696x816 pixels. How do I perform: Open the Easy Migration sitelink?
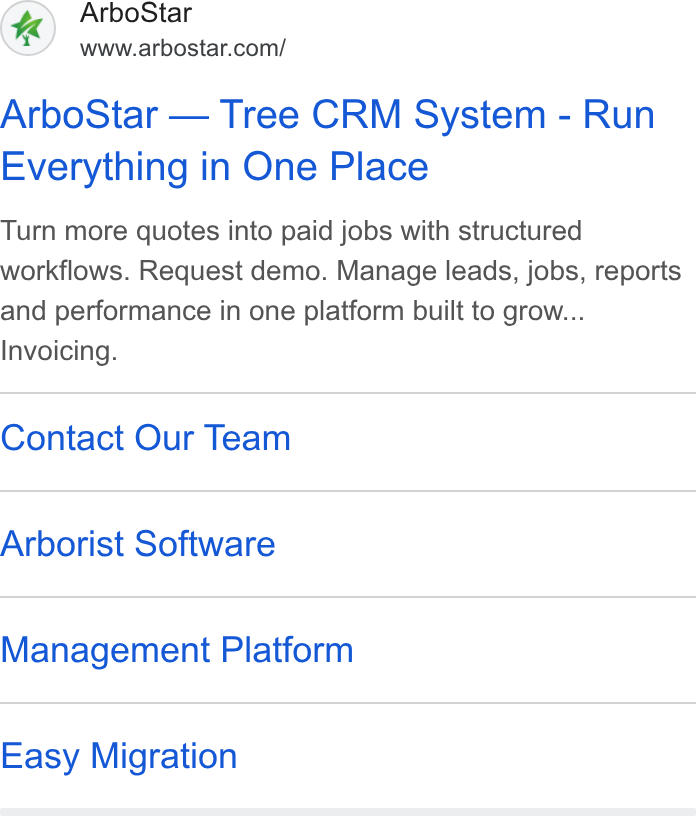pyautogui.click(x=119, y=756)
